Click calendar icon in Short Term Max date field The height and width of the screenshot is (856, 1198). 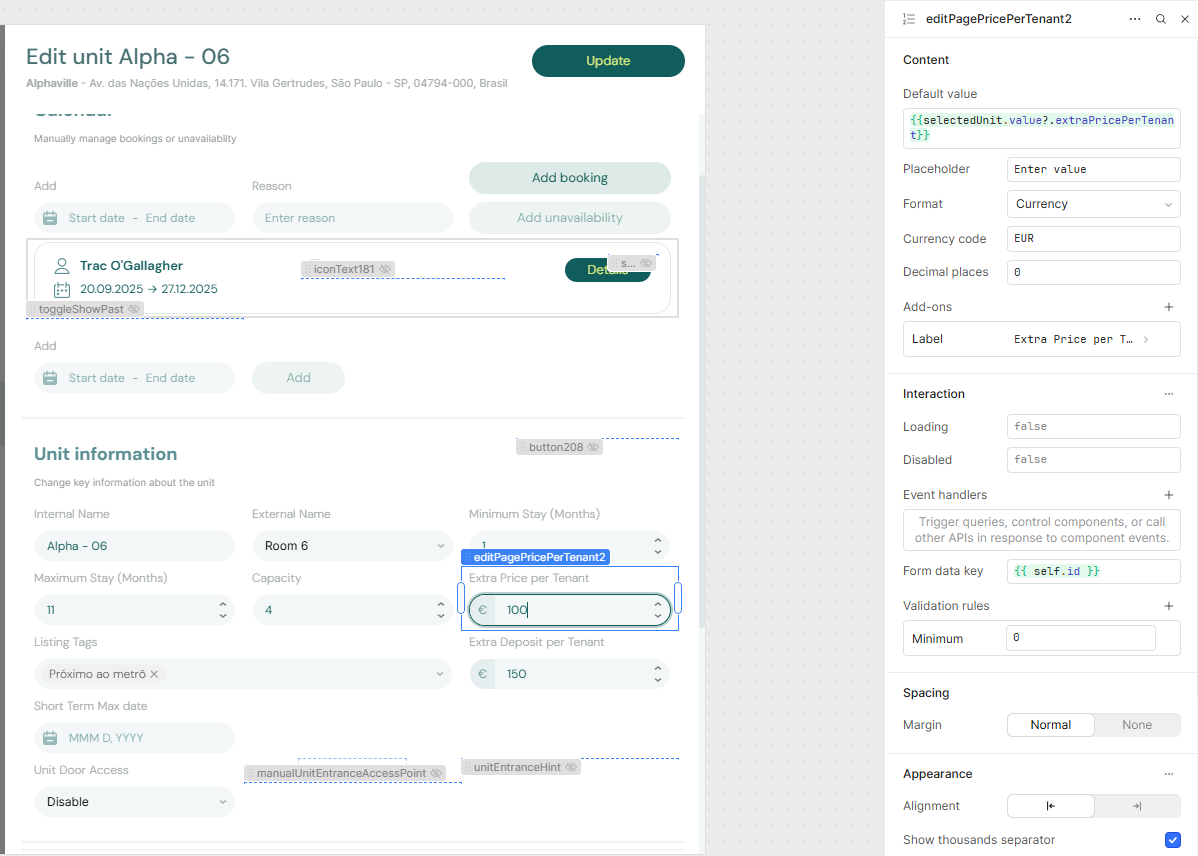(49, 737)
